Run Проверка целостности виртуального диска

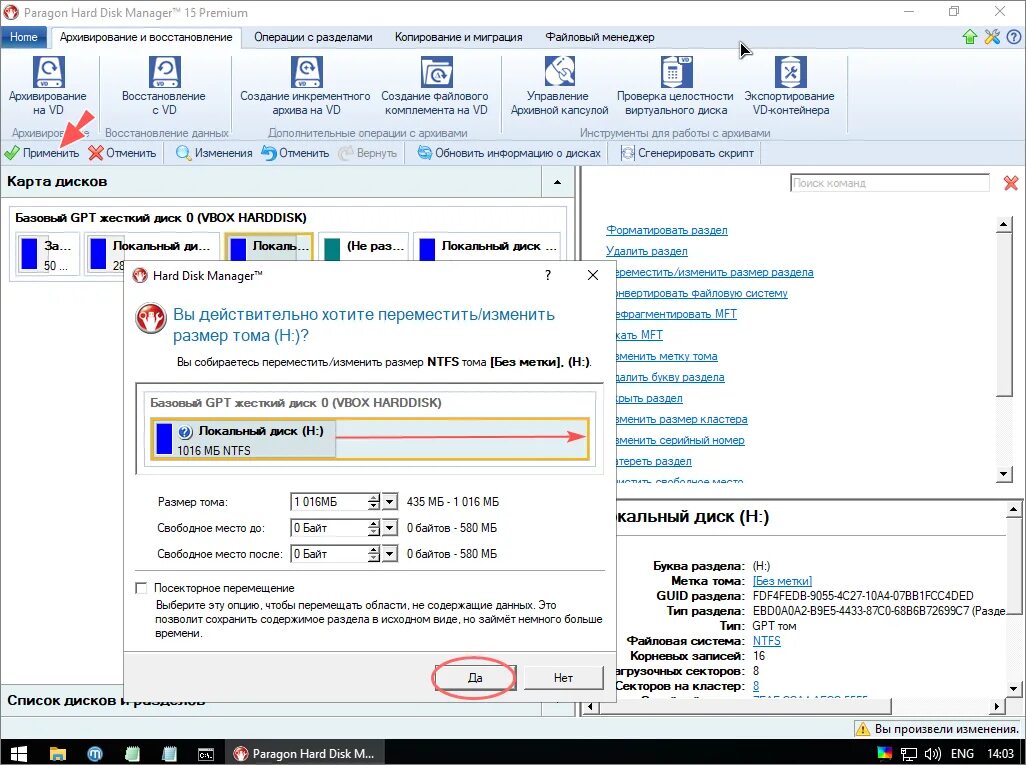[x=675, y=86]
